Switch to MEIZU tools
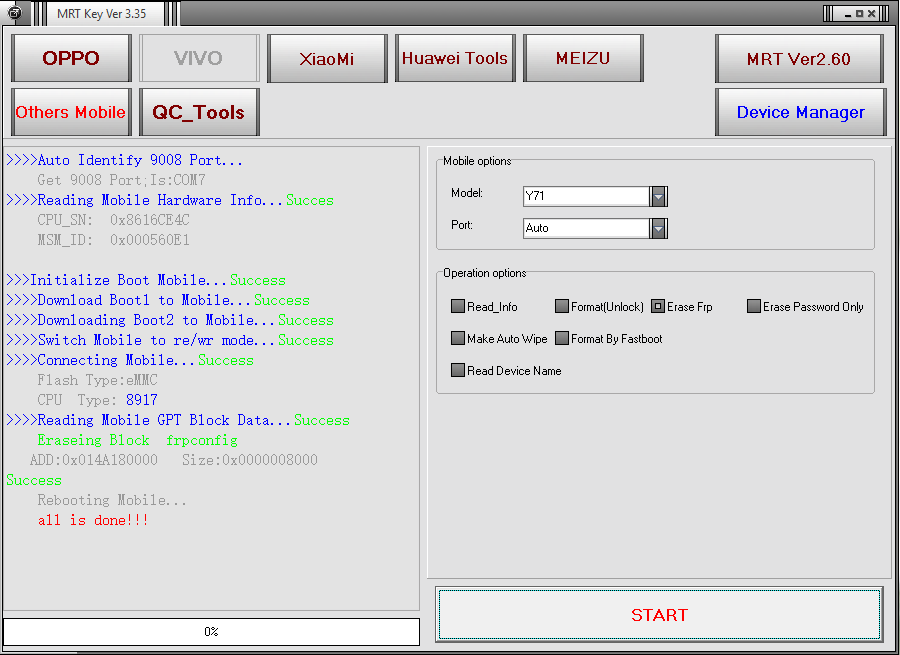This screenshot has width=900, height=655. pos(583,58)
